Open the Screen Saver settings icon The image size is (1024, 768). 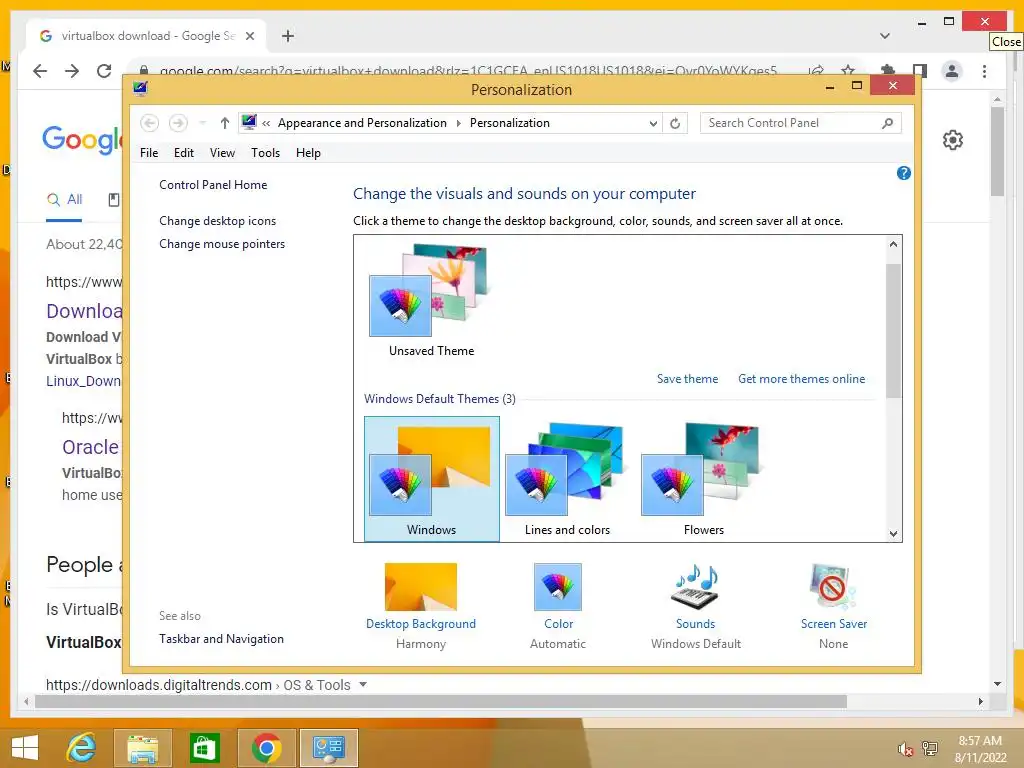tap(833, 587)
